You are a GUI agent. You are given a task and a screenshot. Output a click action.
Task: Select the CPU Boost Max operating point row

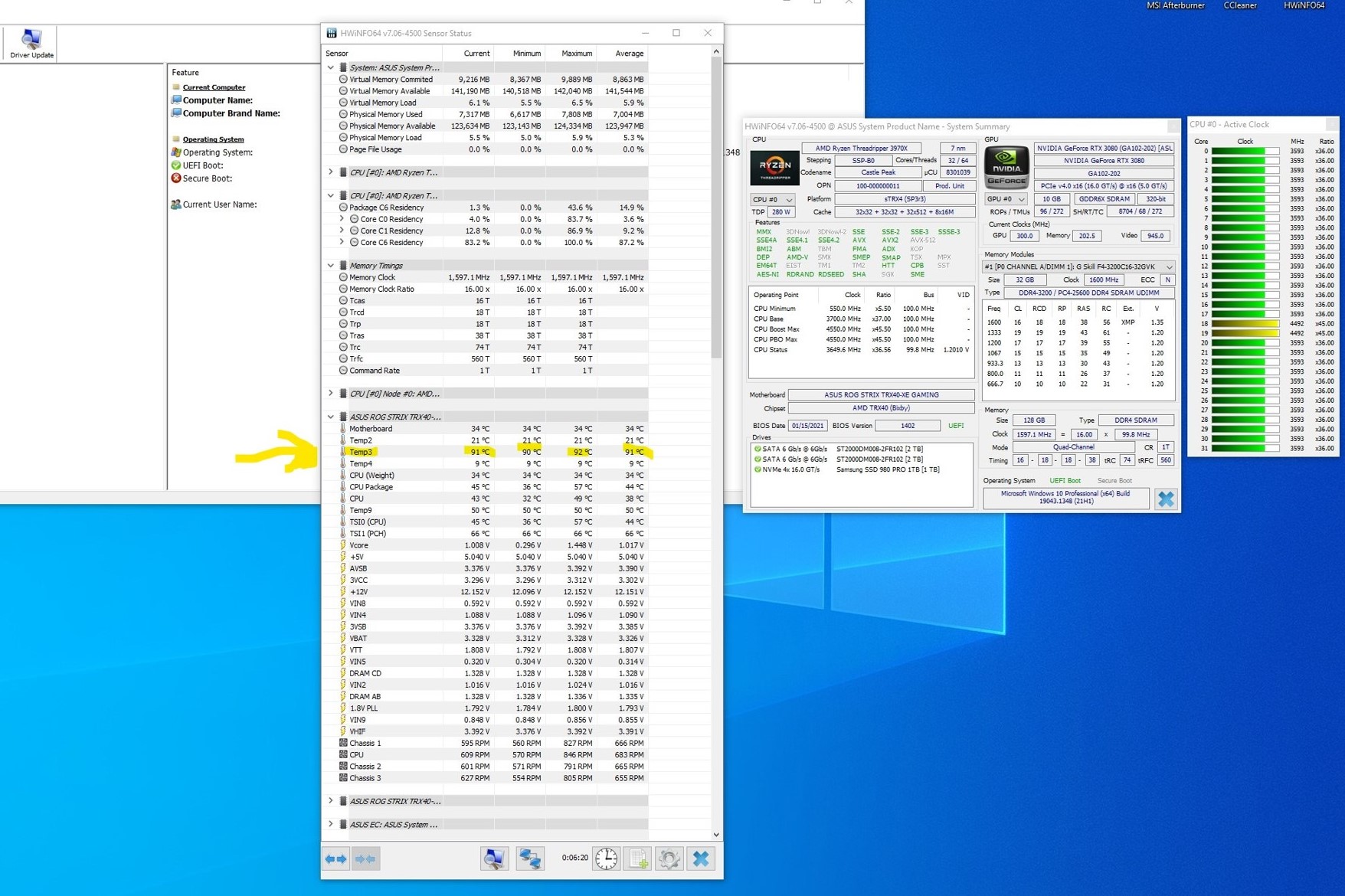pos(861,329)
